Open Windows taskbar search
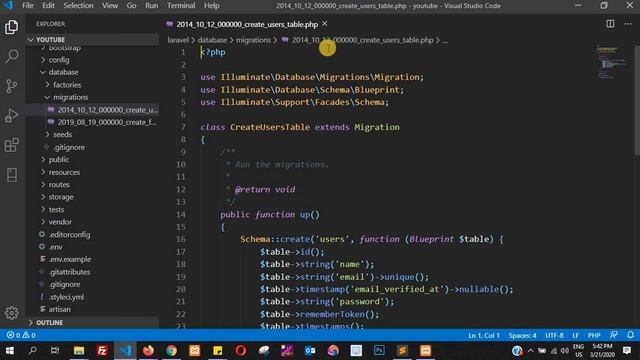Image resolution: width=640 pixels, height=360 pixels. tap(32, 350)
